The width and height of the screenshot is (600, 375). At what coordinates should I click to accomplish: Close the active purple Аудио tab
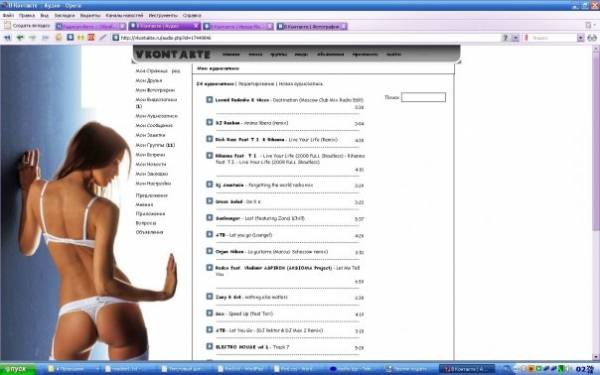tap(196, 26)
